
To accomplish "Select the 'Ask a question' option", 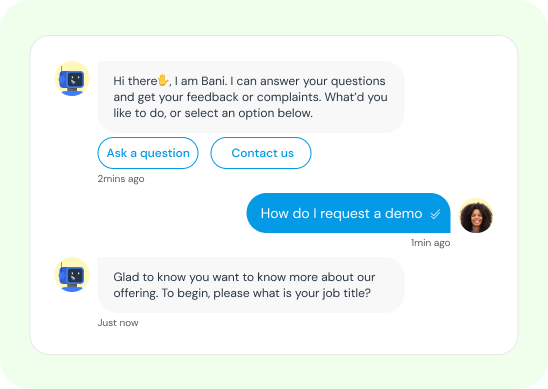I will pos(148,153).
